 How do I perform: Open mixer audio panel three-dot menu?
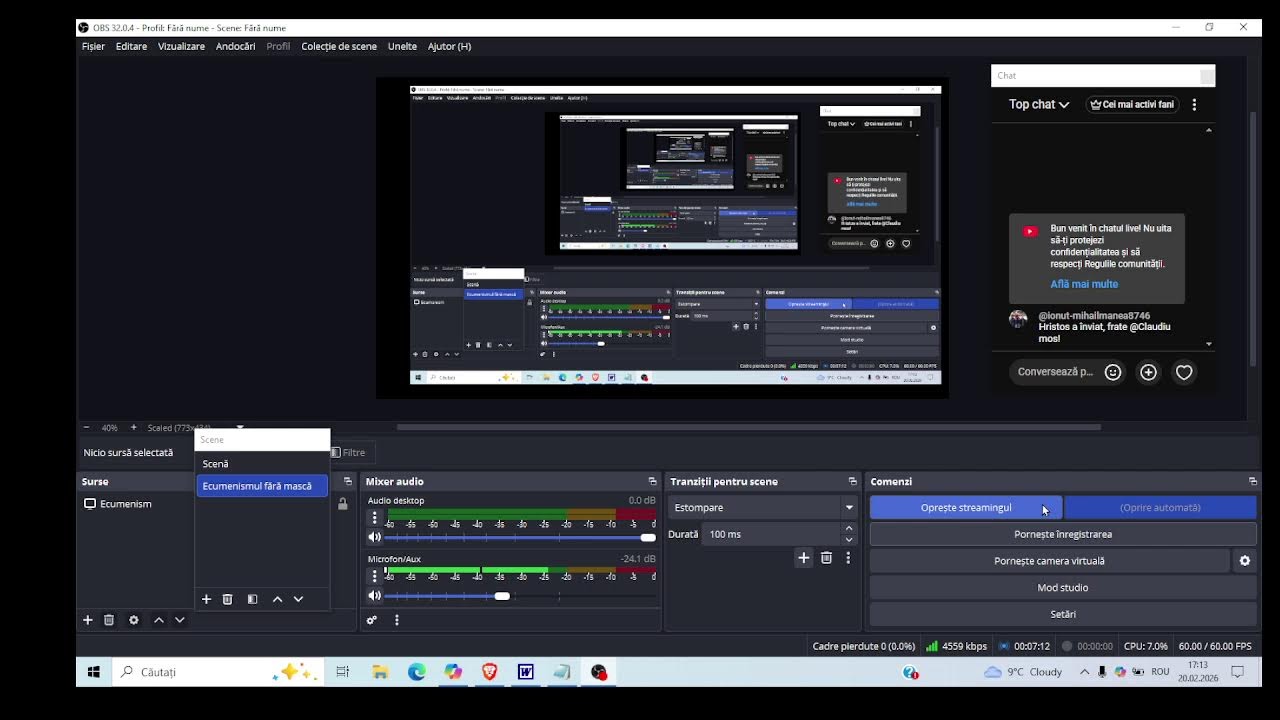397,620
